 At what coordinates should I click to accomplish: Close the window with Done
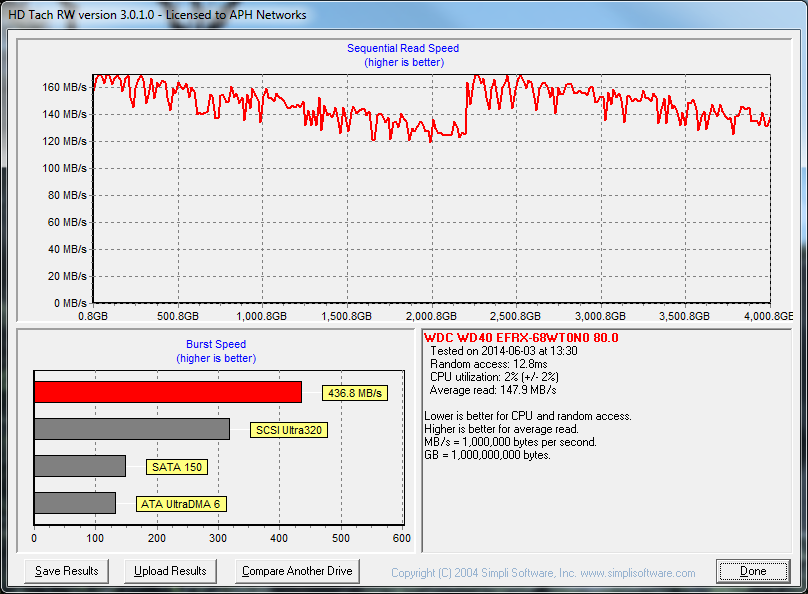point(752,571)
